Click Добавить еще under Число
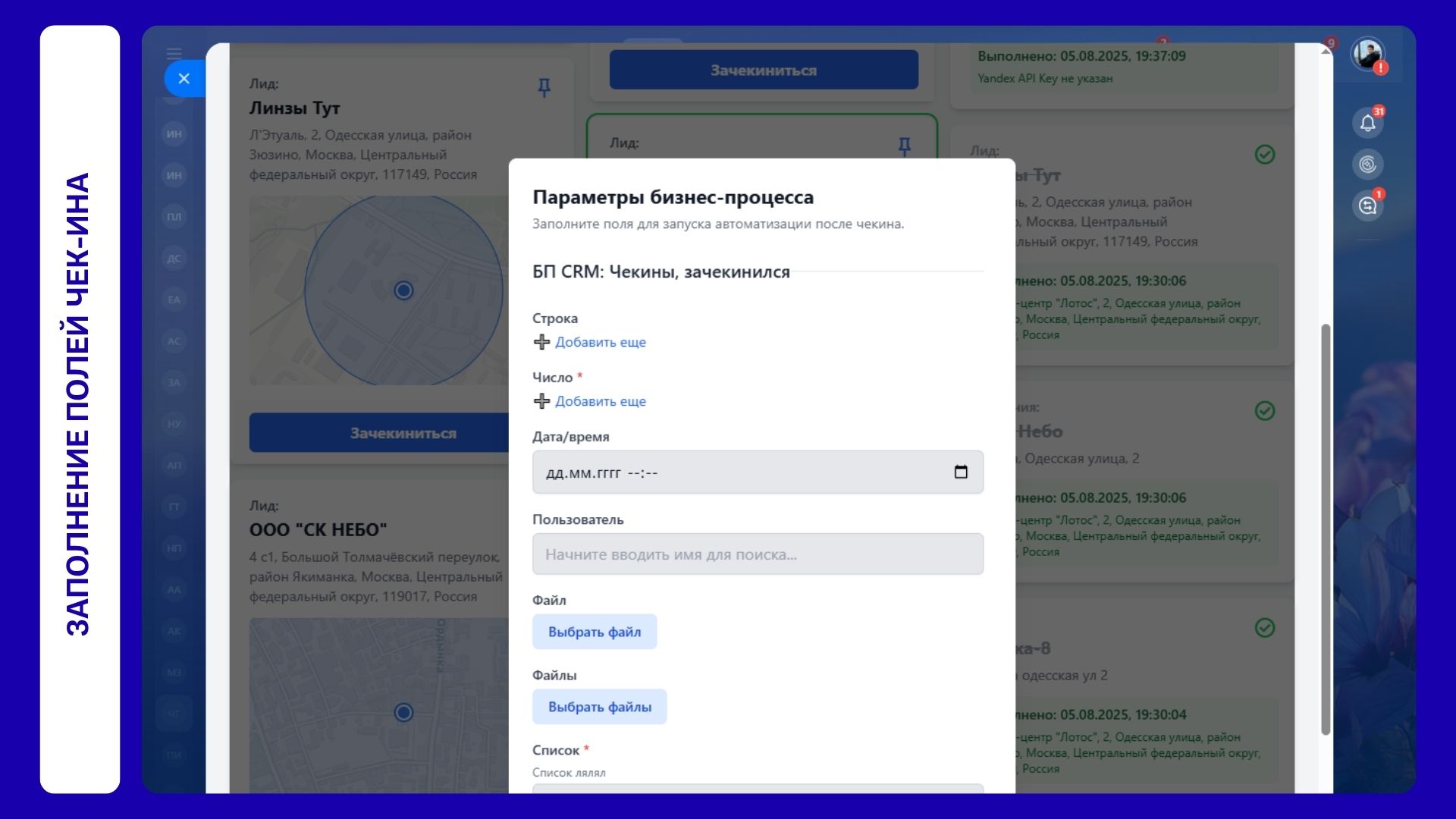1456x819 pixels. click(600, 401)
